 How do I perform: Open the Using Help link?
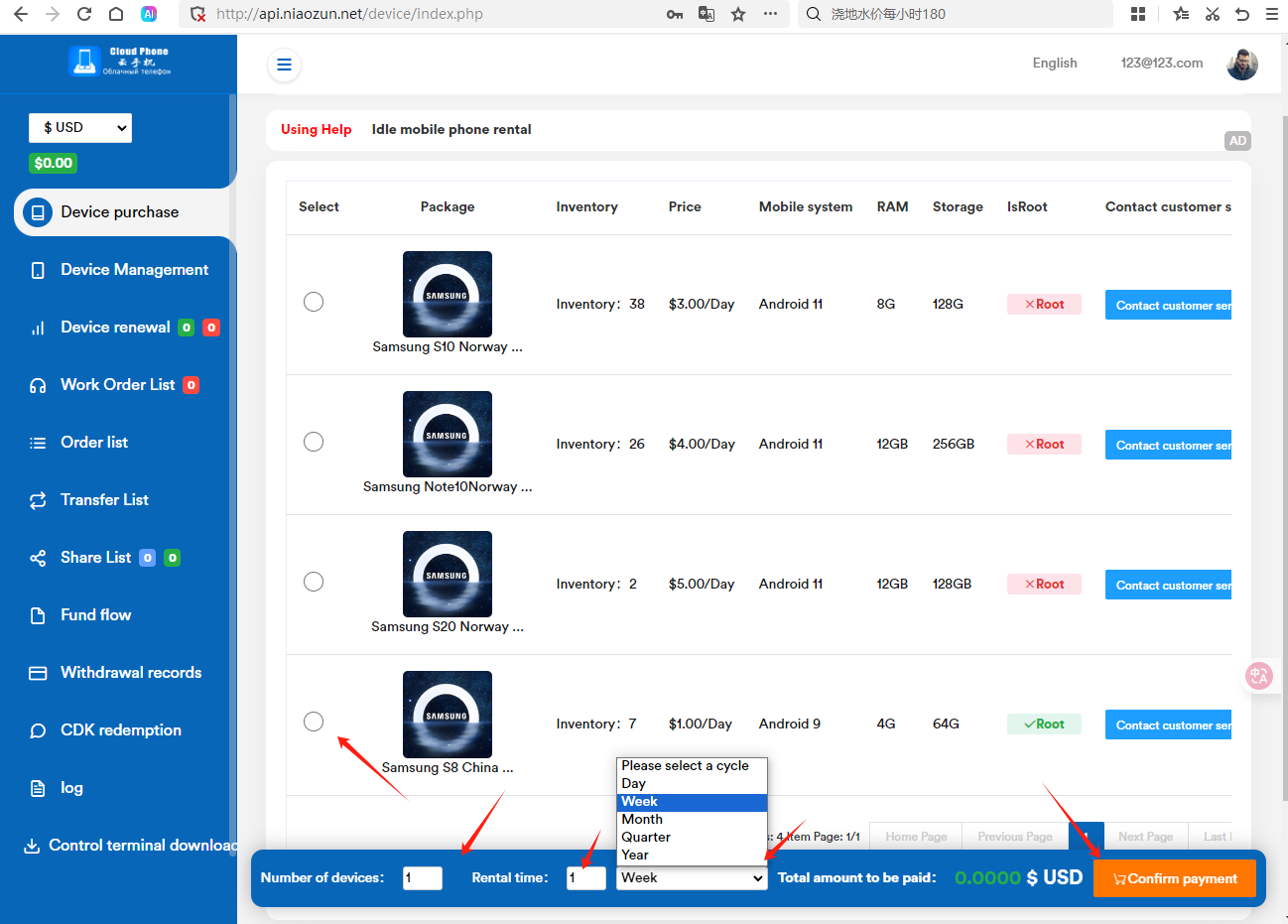(x=317, y=129)
